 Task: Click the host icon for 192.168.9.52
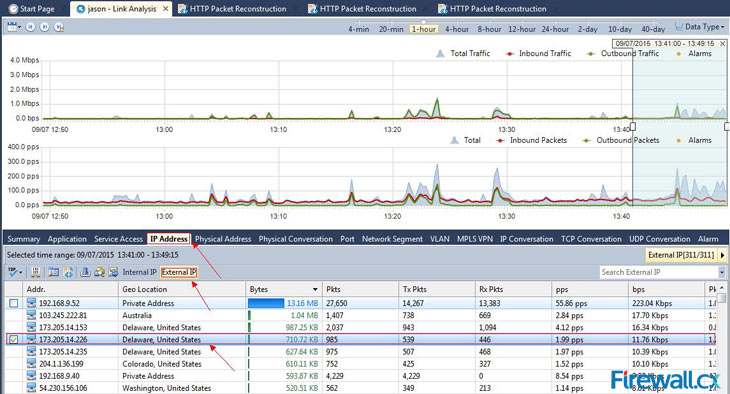point(31,303)
